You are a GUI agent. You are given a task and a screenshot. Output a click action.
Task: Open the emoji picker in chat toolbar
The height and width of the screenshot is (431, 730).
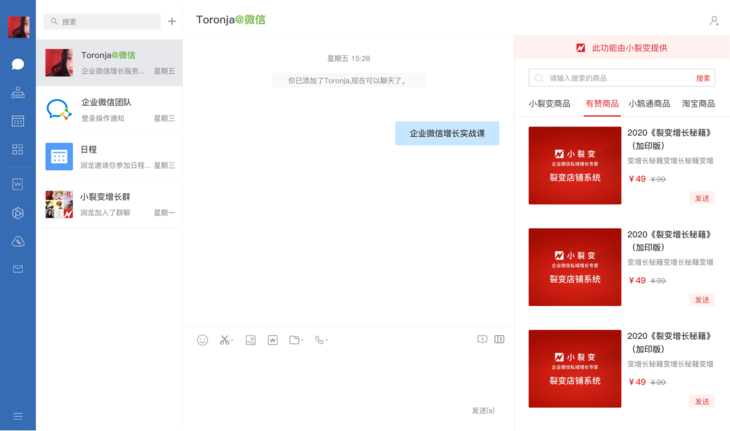203,340
